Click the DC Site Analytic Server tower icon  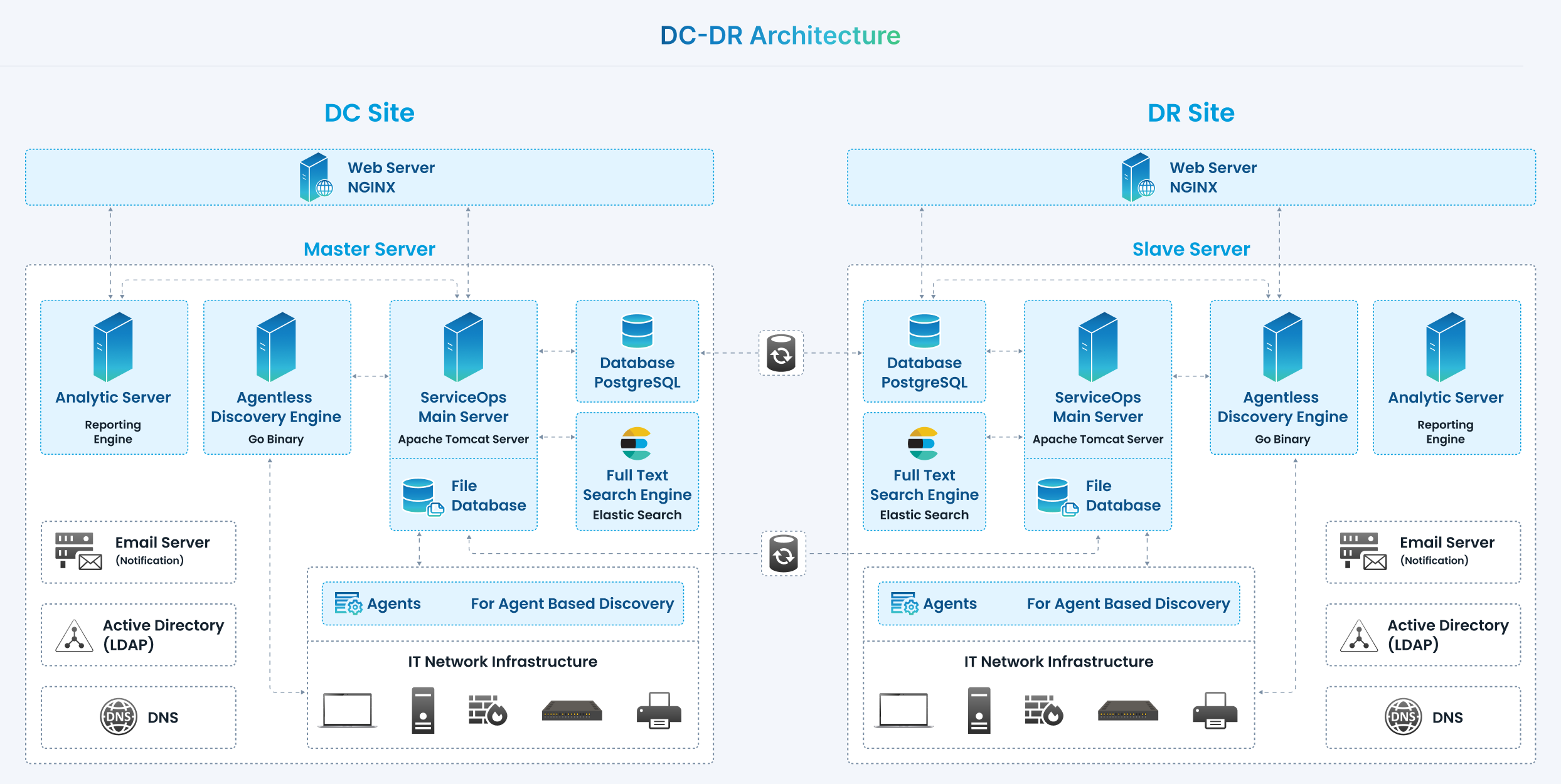113,346
